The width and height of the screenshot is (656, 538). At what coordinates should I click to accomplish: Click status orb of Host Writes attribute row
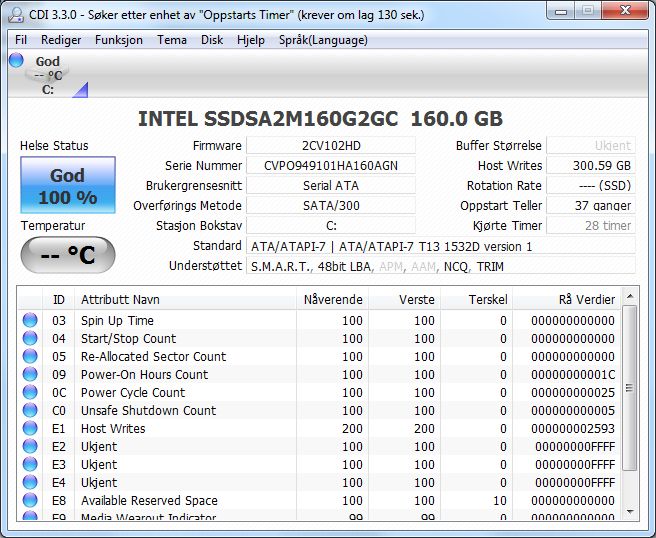(x=30, y=428)
